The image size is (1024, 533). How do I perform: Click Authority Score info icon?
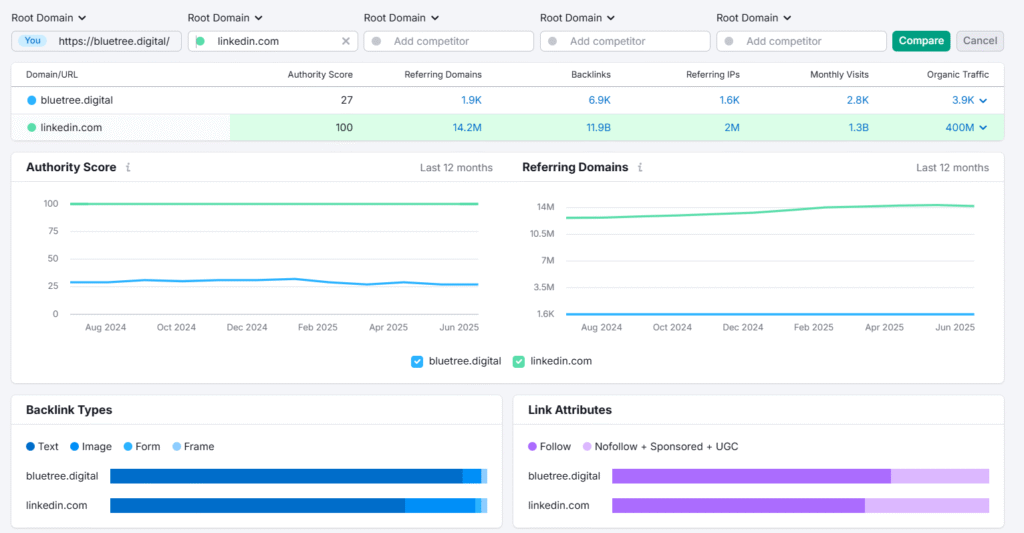pyautogui.click(x=128, y=167)
